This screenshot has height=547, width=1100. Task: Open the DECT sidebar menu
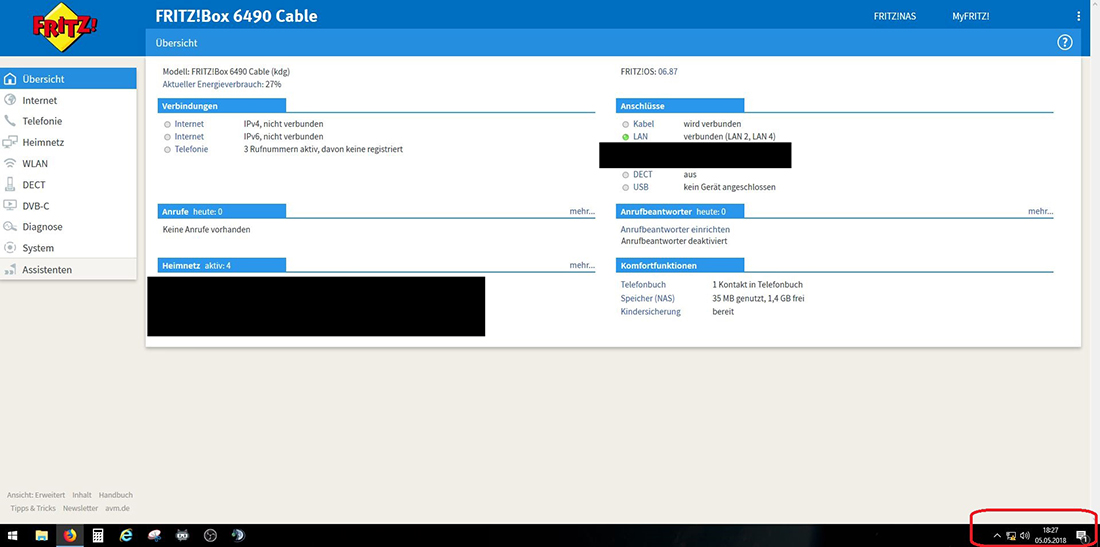click(x=68, y=185)
